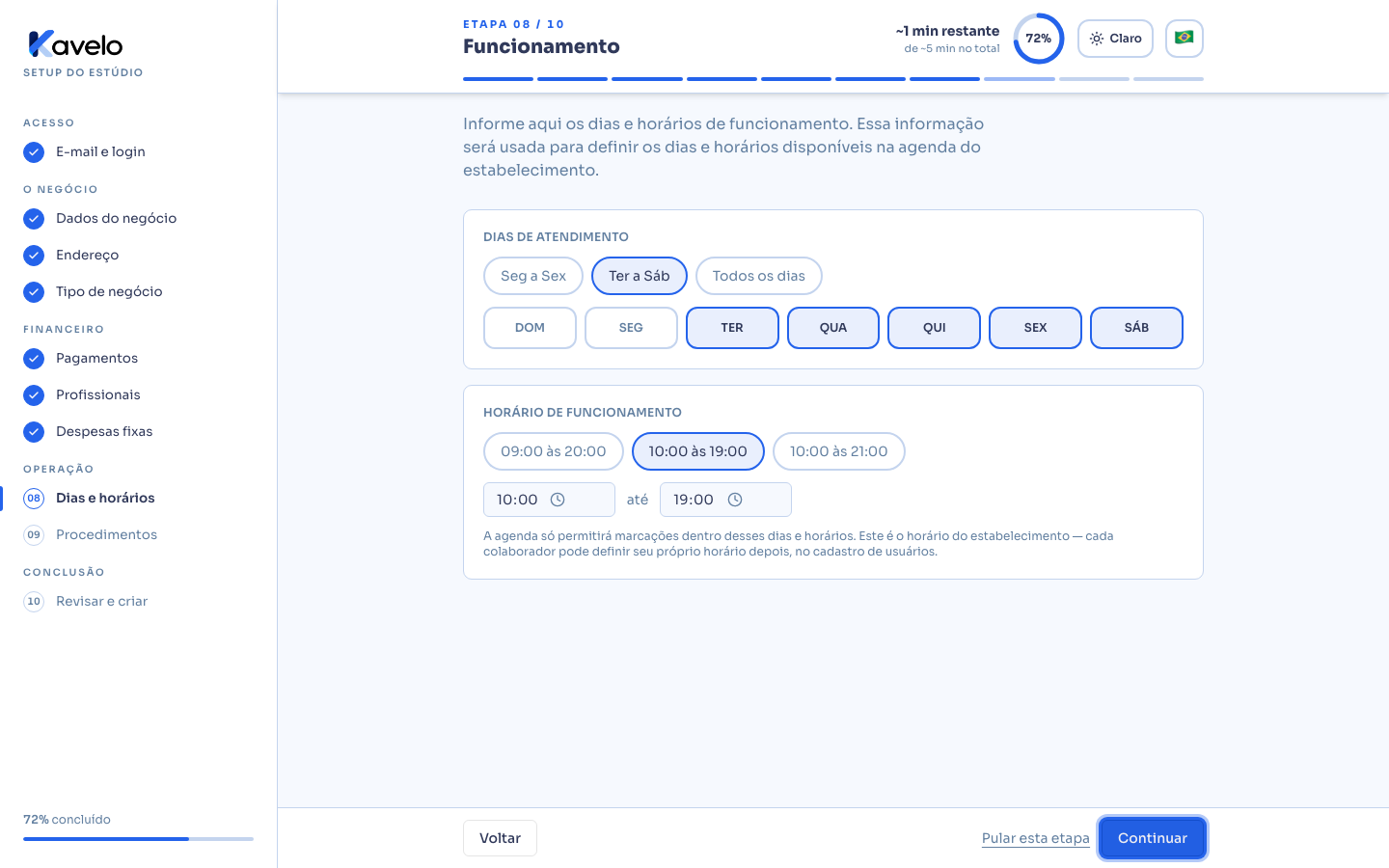1389x868 pixels.
Task: Select the Todos os dias preset
Action: 759,276
